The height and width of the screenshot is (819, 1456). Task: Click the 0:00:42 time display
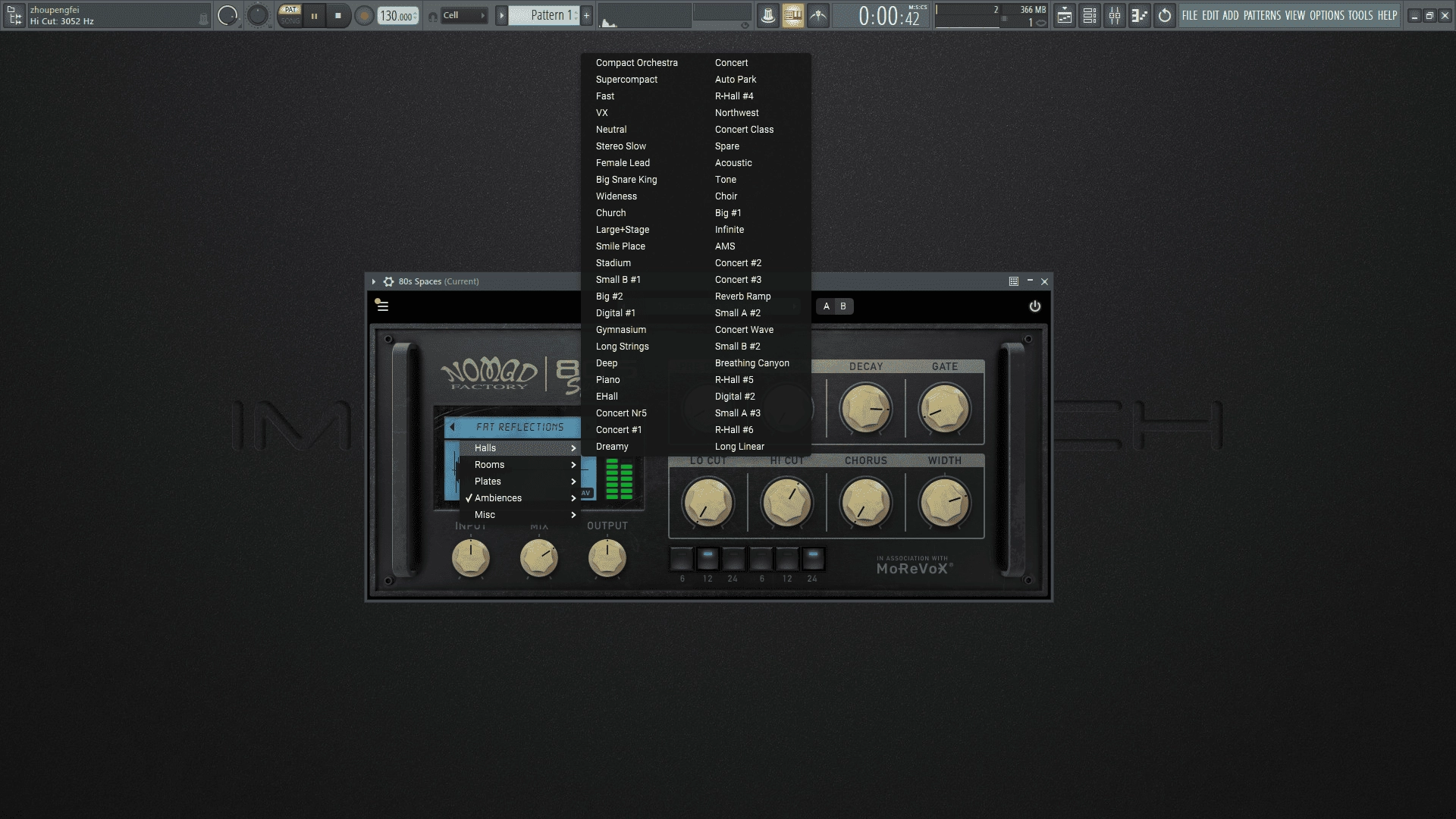[882, 15]
